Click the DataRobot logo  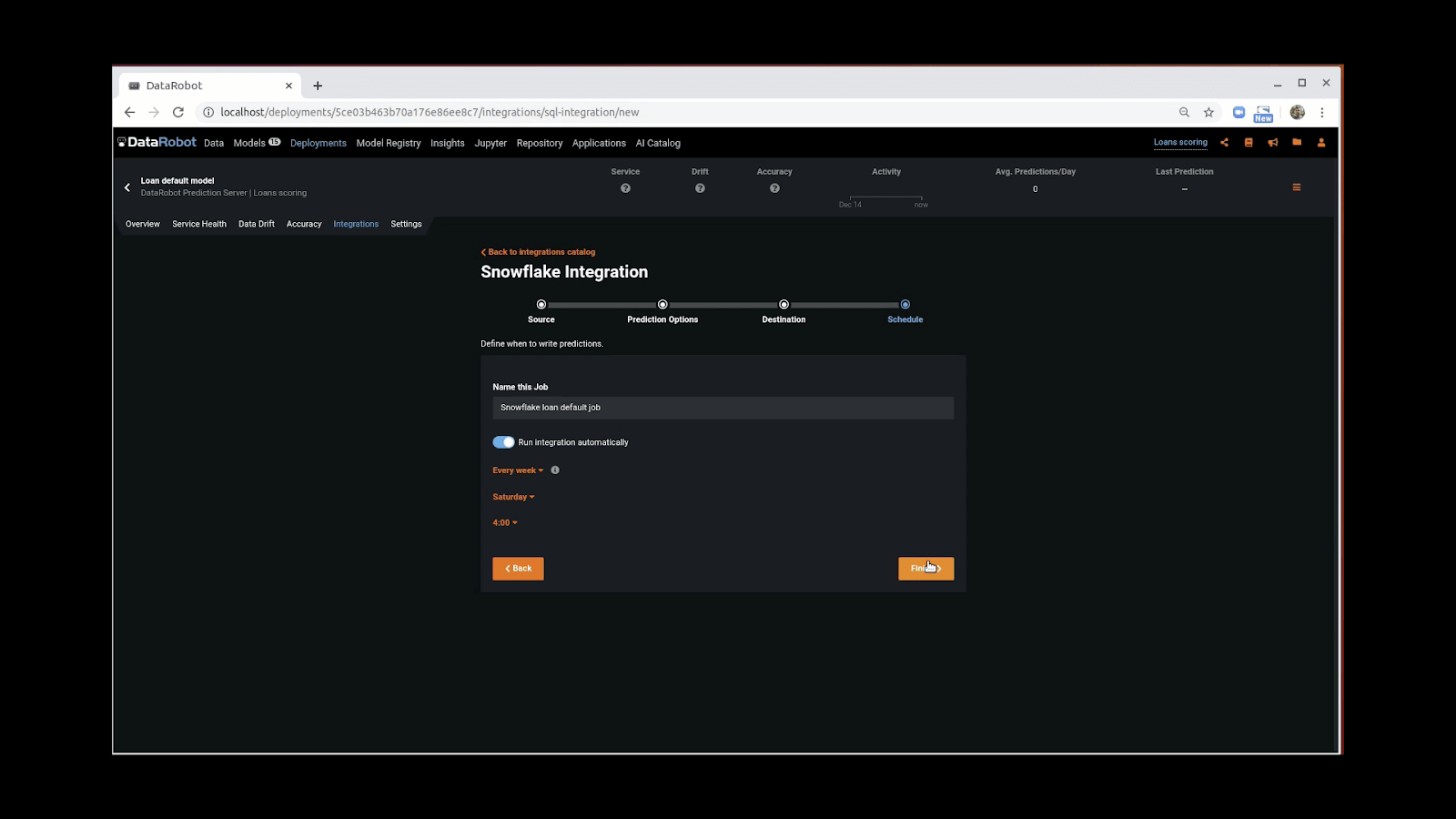[x=157, y=142]
